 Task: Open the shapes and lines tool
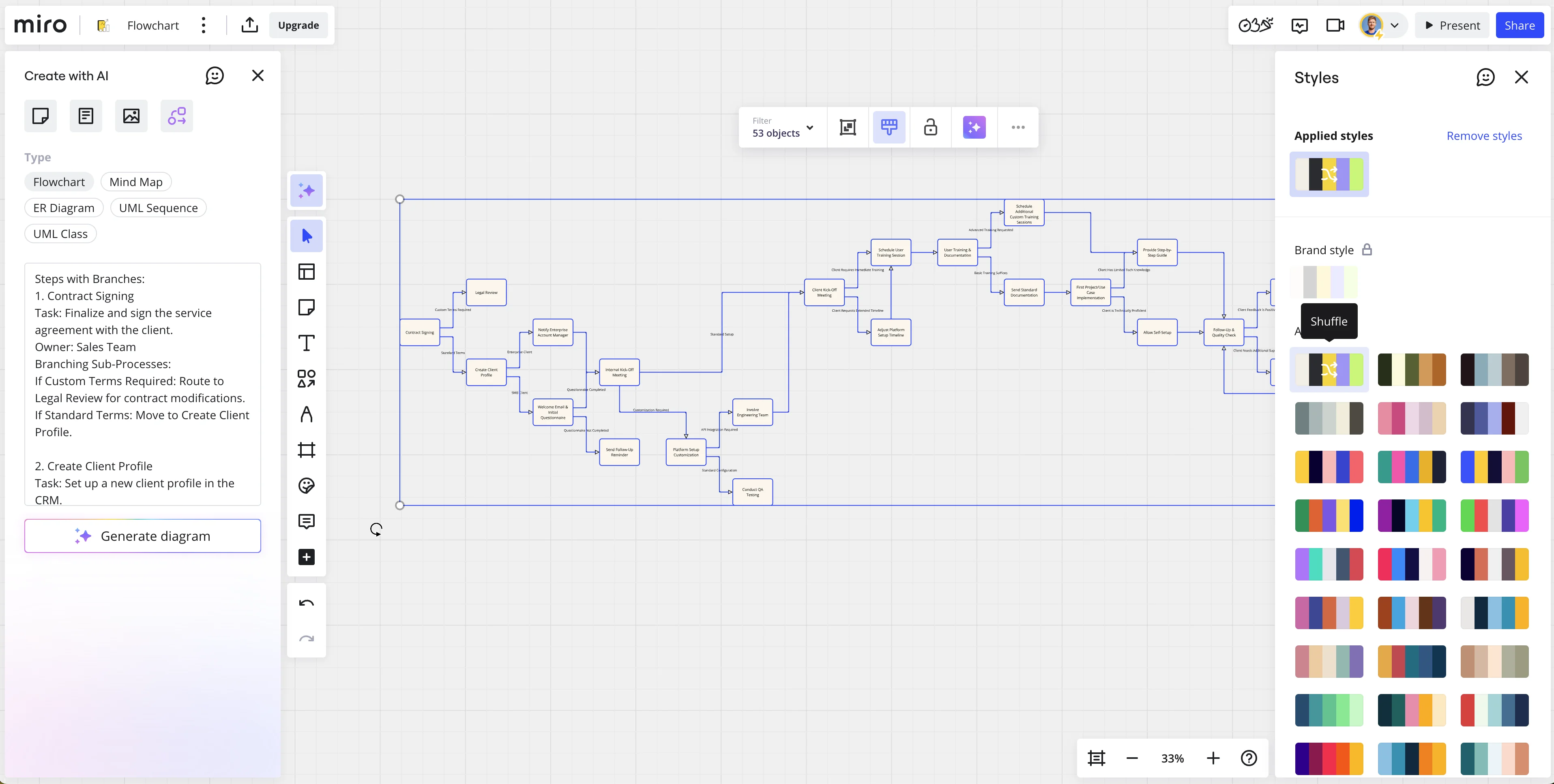pyautogui.click(x=307, y=379)
